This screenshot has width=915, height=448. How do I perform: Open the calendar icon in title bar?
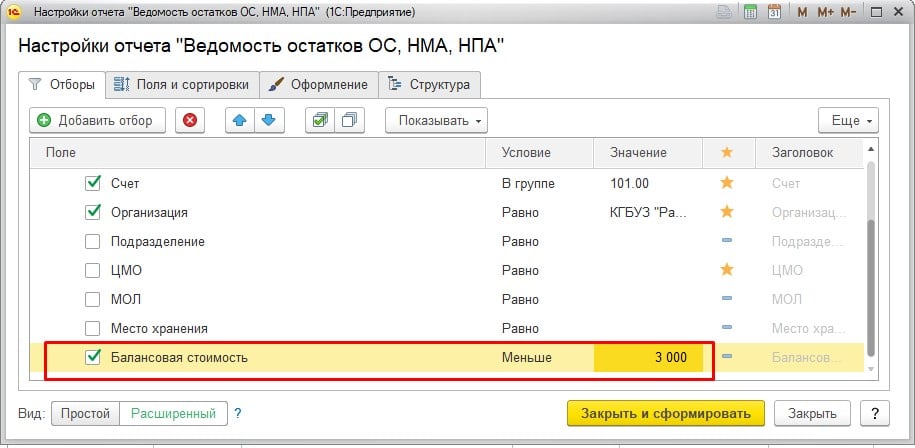tap(773, 13)
